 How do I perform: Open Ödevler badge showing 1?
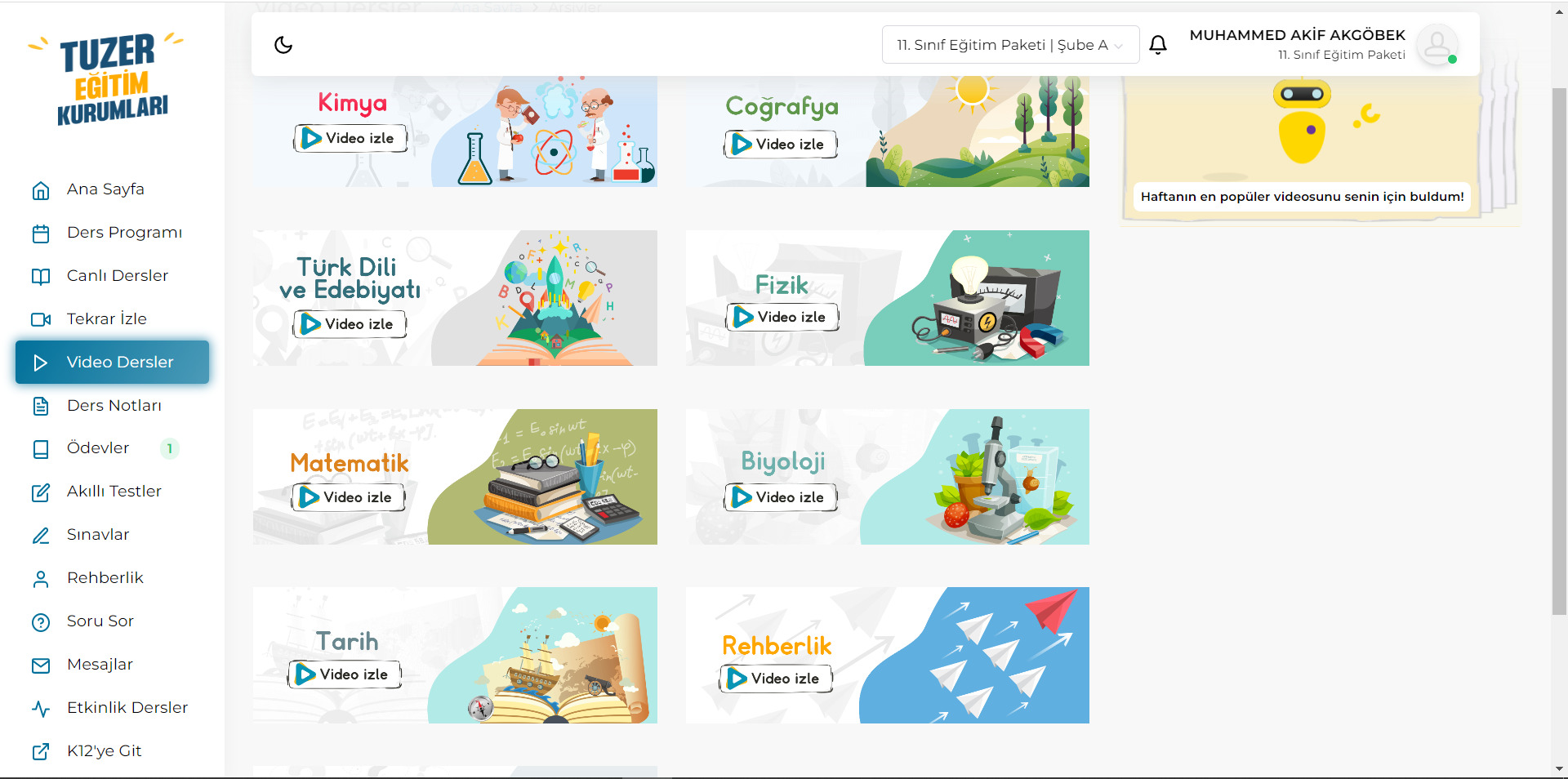[170, 448]
